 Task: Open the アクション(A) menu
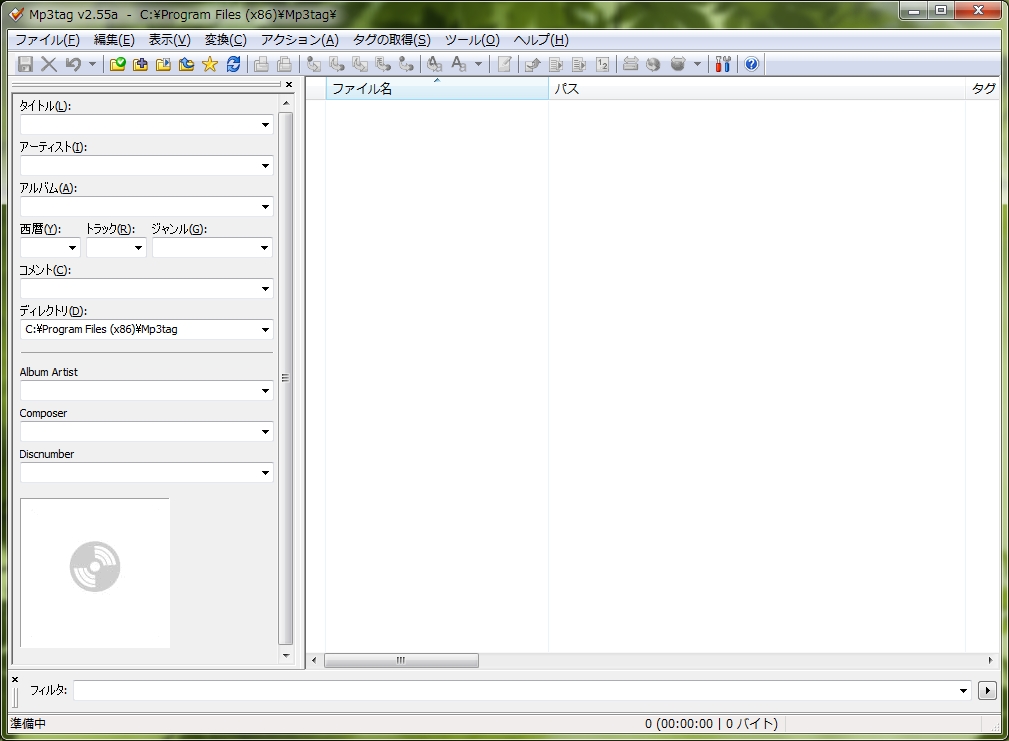point(300,40)
